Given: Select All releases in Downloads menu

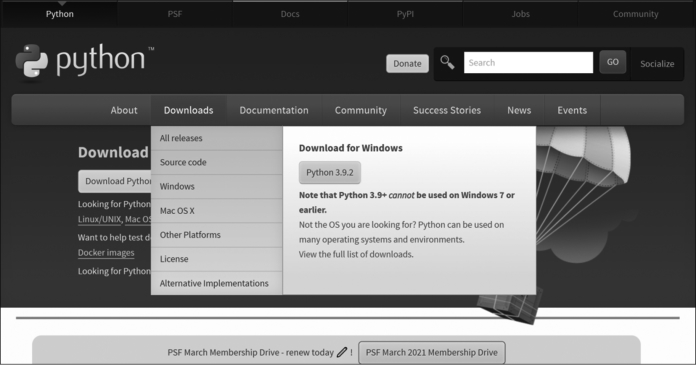Looking at the screenshot, I should pos(217,138).
